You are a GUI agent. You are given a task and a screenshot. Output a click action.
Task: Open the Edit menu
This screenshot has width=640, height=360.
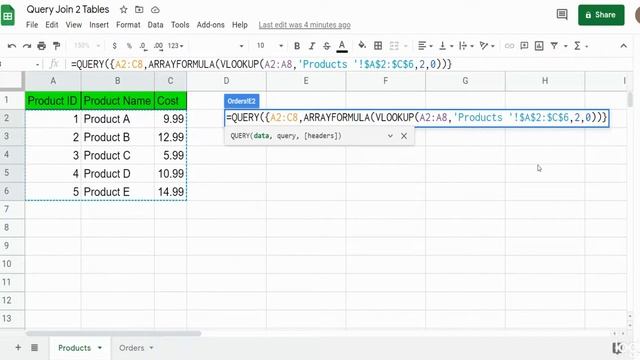(51, 25)
